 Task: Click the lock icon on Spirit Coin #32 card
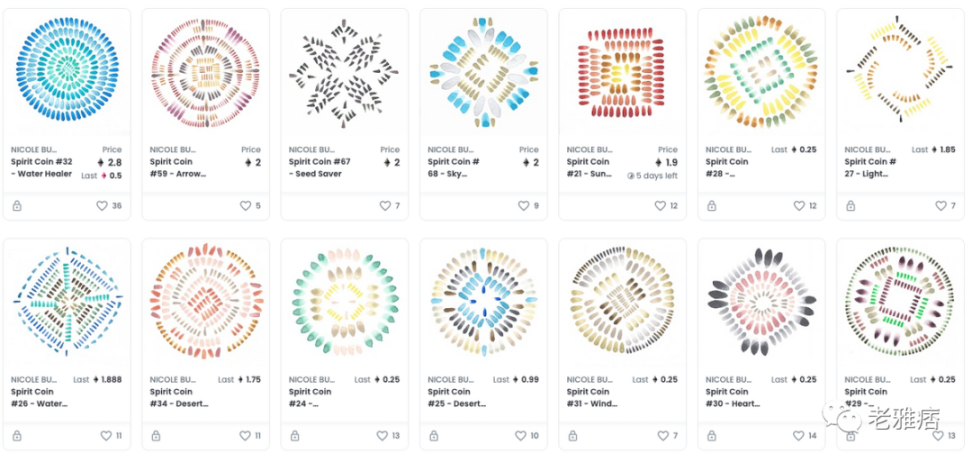(17, 206)
